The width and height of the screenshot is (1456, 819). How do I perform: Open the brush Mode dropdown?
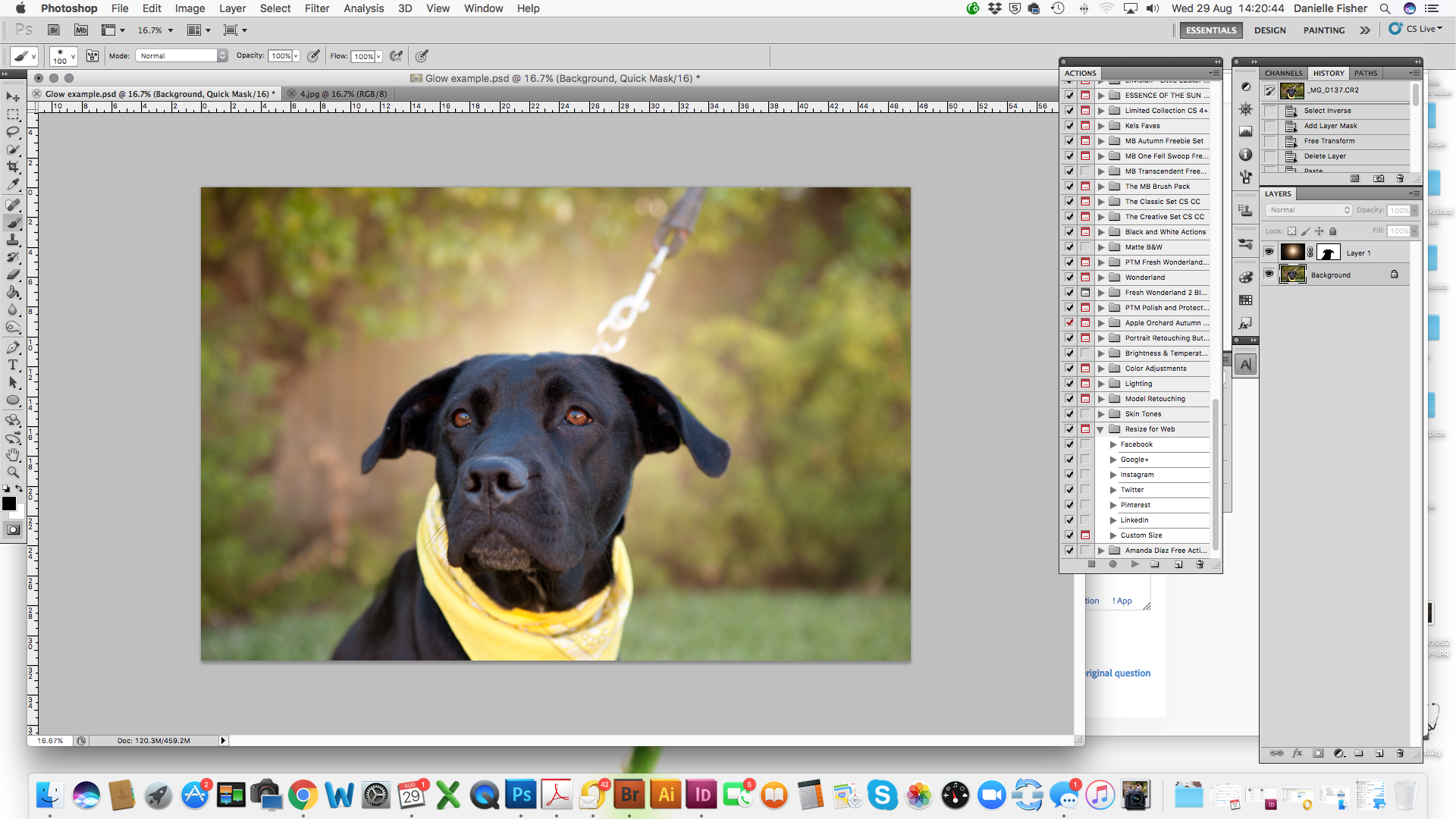click(182, 55)
